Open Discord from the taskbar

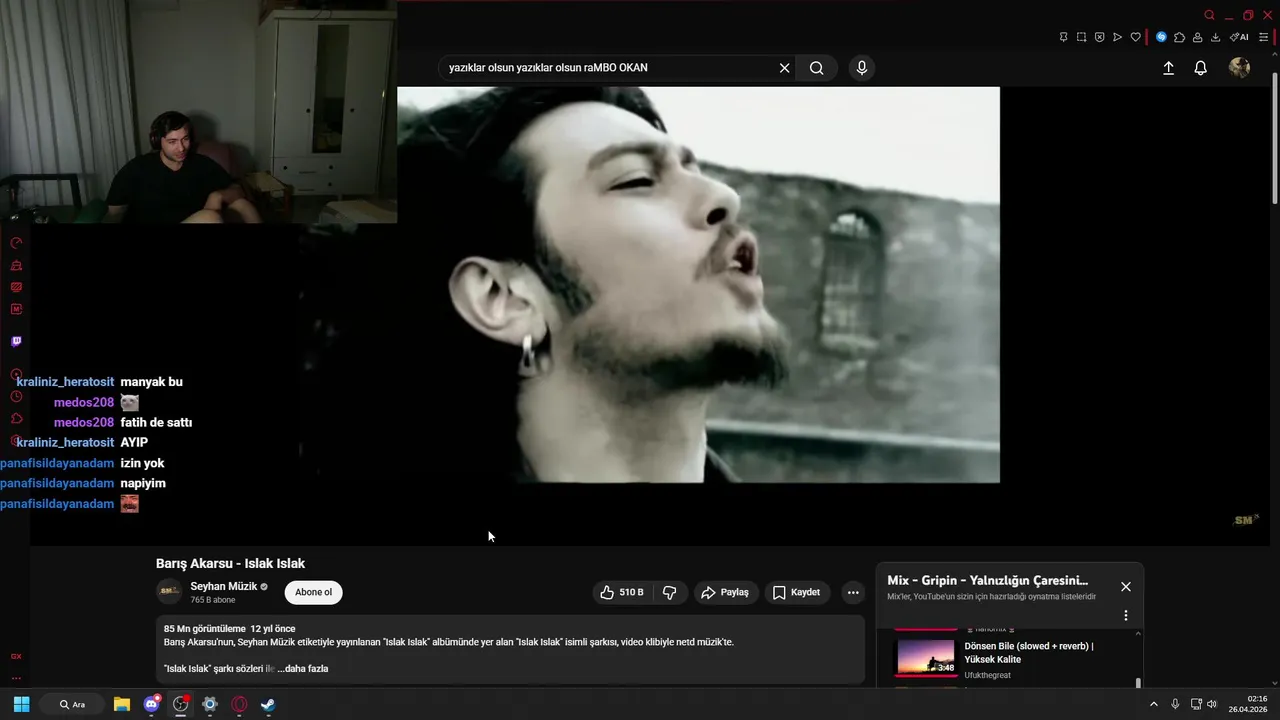[x=151, y=704]
